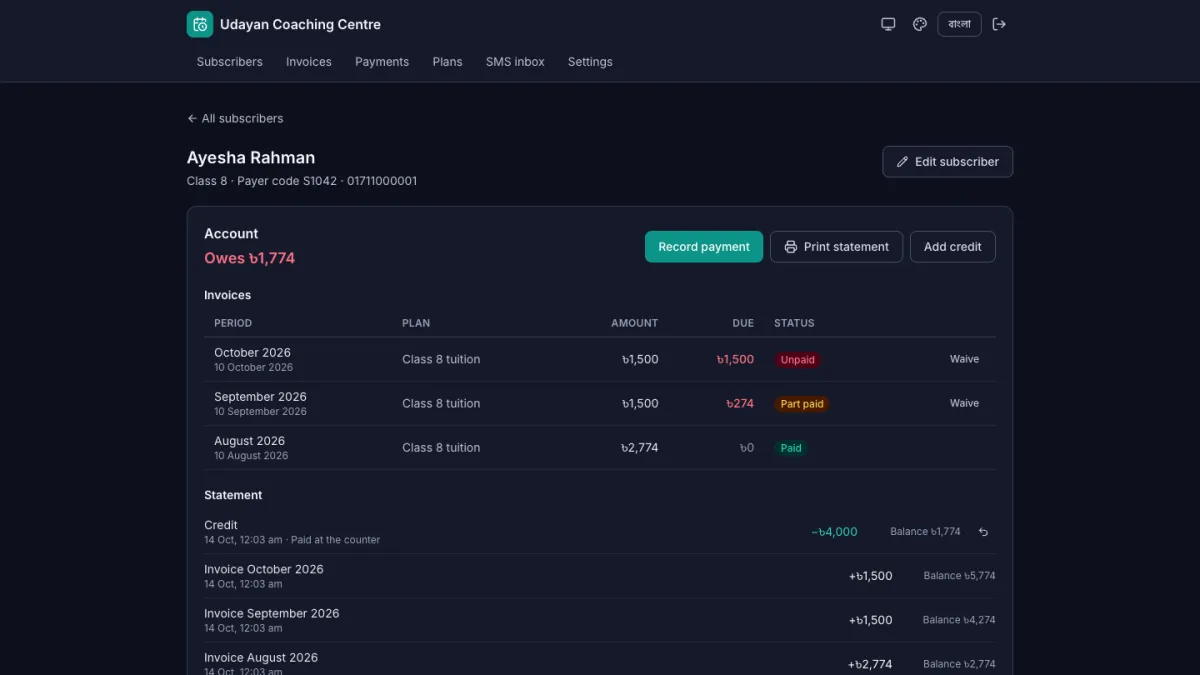The image size is (1200, 675).
Task: Go to the Settings tab
Action: tap(590, 62)
